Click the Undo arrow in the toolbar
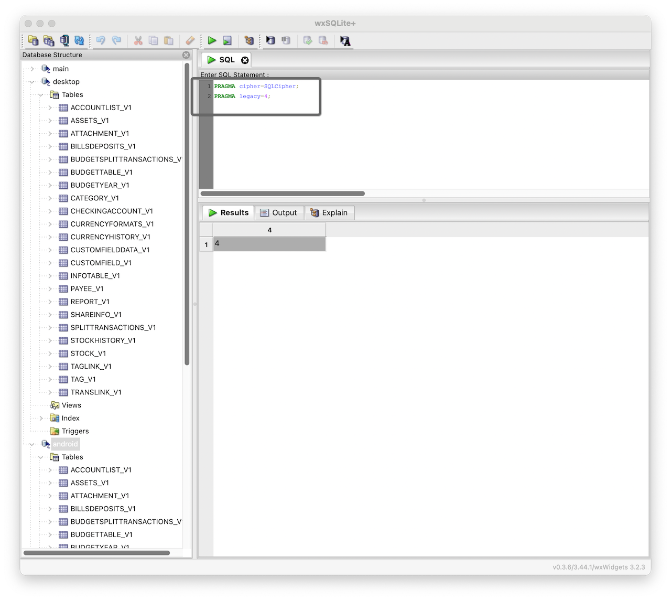Image resolution: width=671 pixels, height=600 pixels. click(x=100, y=40)
